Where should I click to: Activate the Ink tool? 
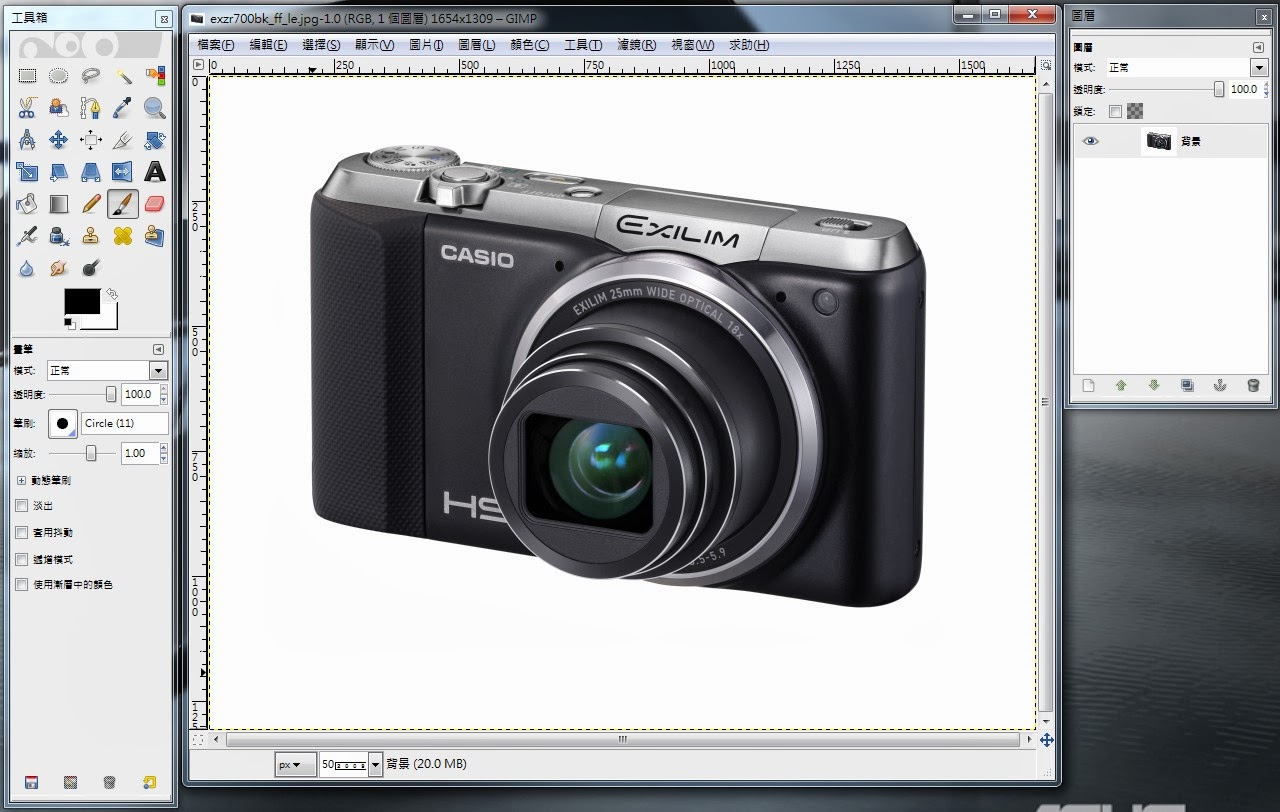coord(59,235)
